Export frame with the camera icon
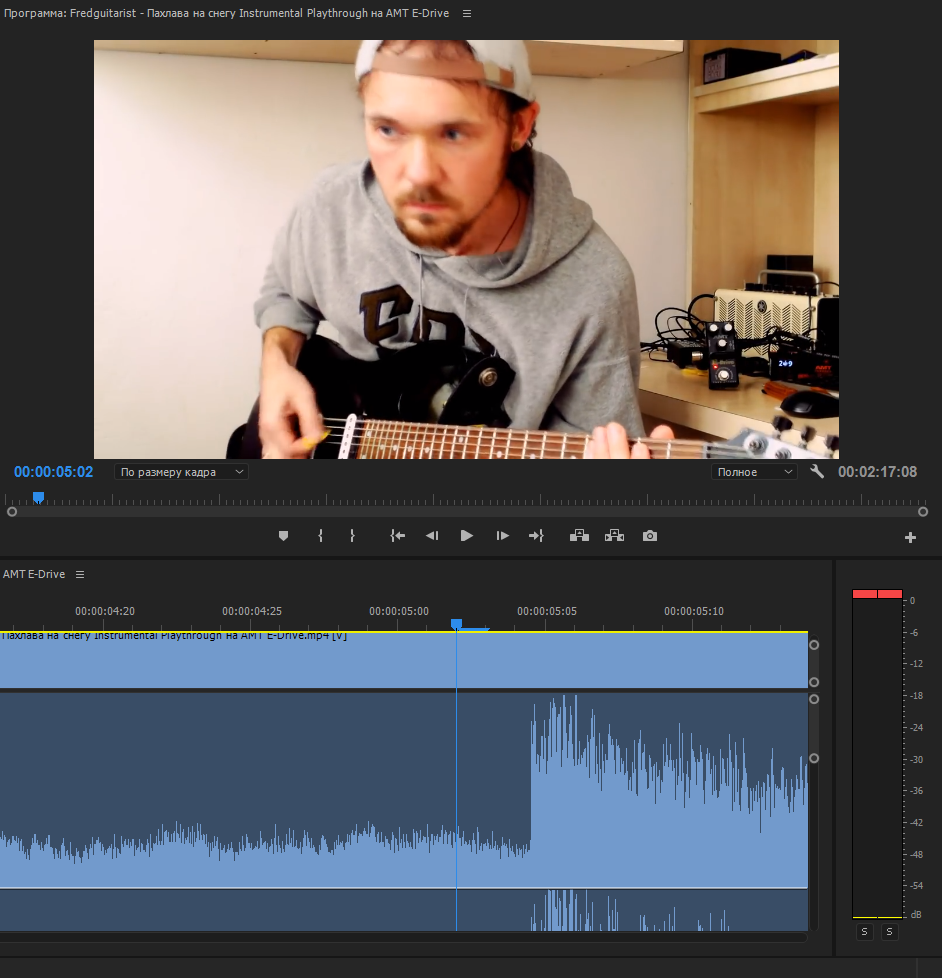This screenshot has width=942, height=979. coord(650,536)
